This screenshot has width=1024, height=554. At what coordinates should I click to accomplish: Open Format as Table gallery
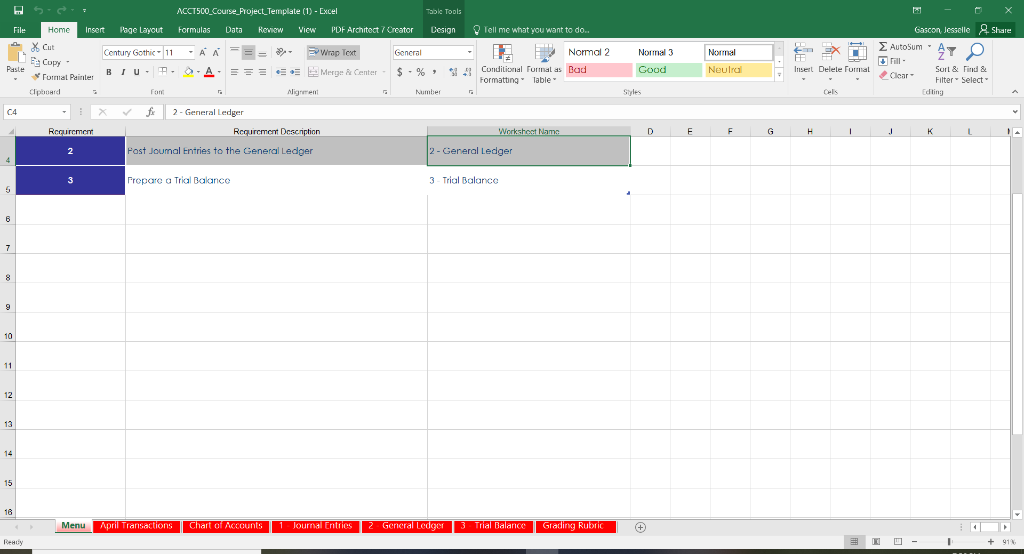tap(544, 63)
